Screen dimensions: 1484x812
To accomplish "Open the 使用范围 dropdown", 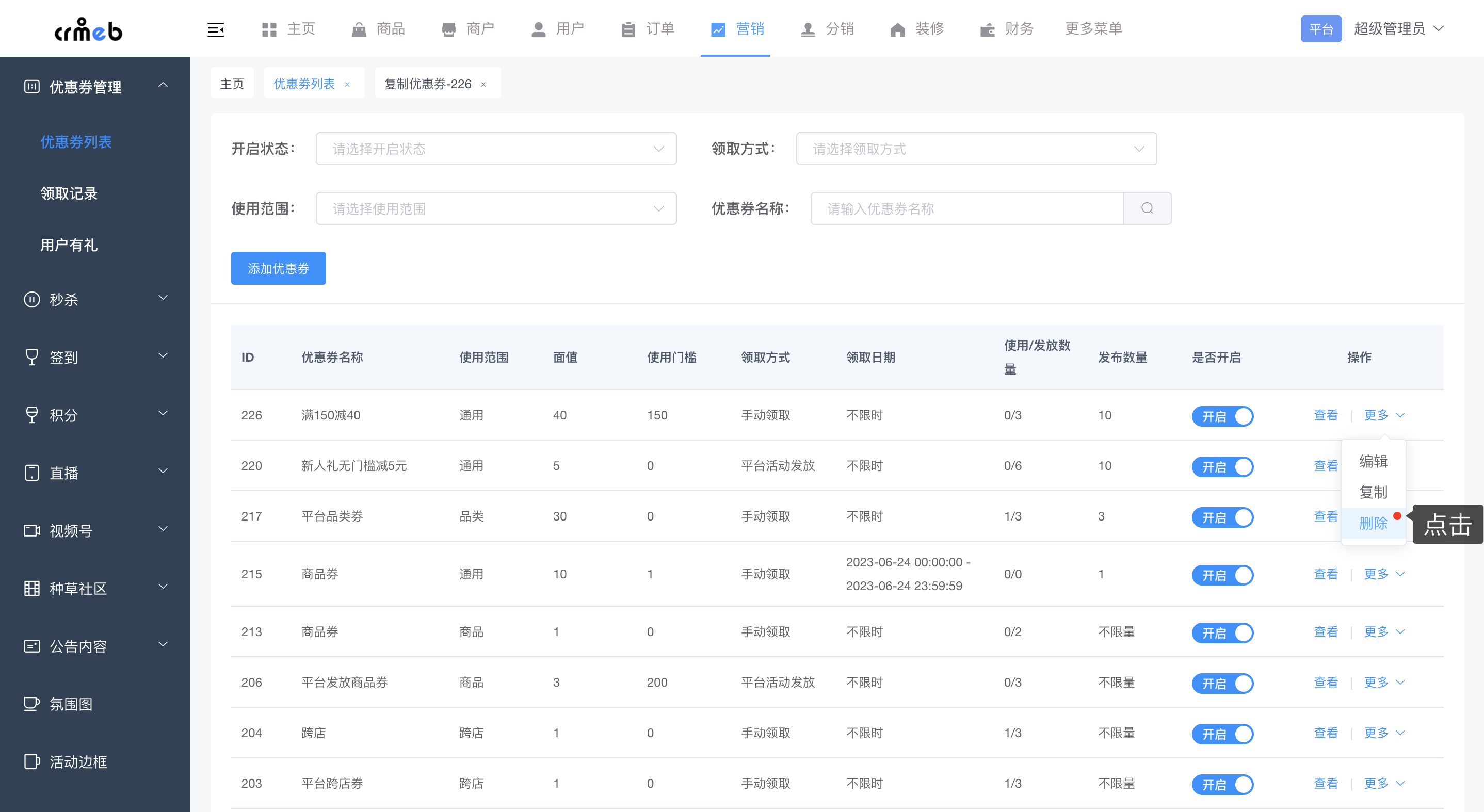I will [x=496, y=208].
